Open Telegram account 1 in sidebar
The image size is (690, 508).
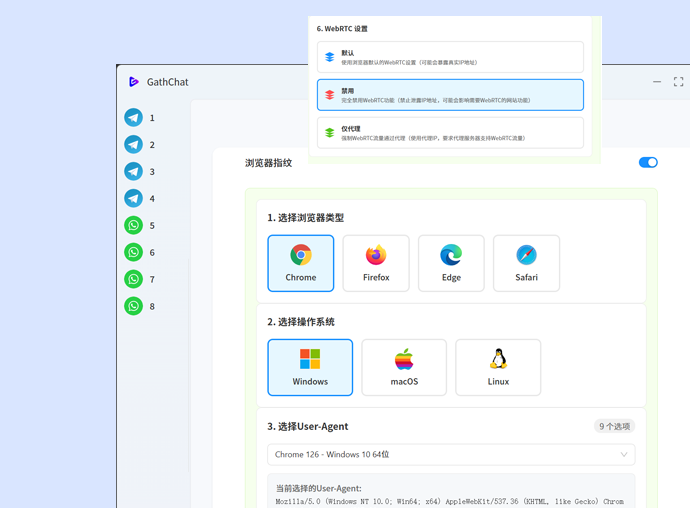134,118
